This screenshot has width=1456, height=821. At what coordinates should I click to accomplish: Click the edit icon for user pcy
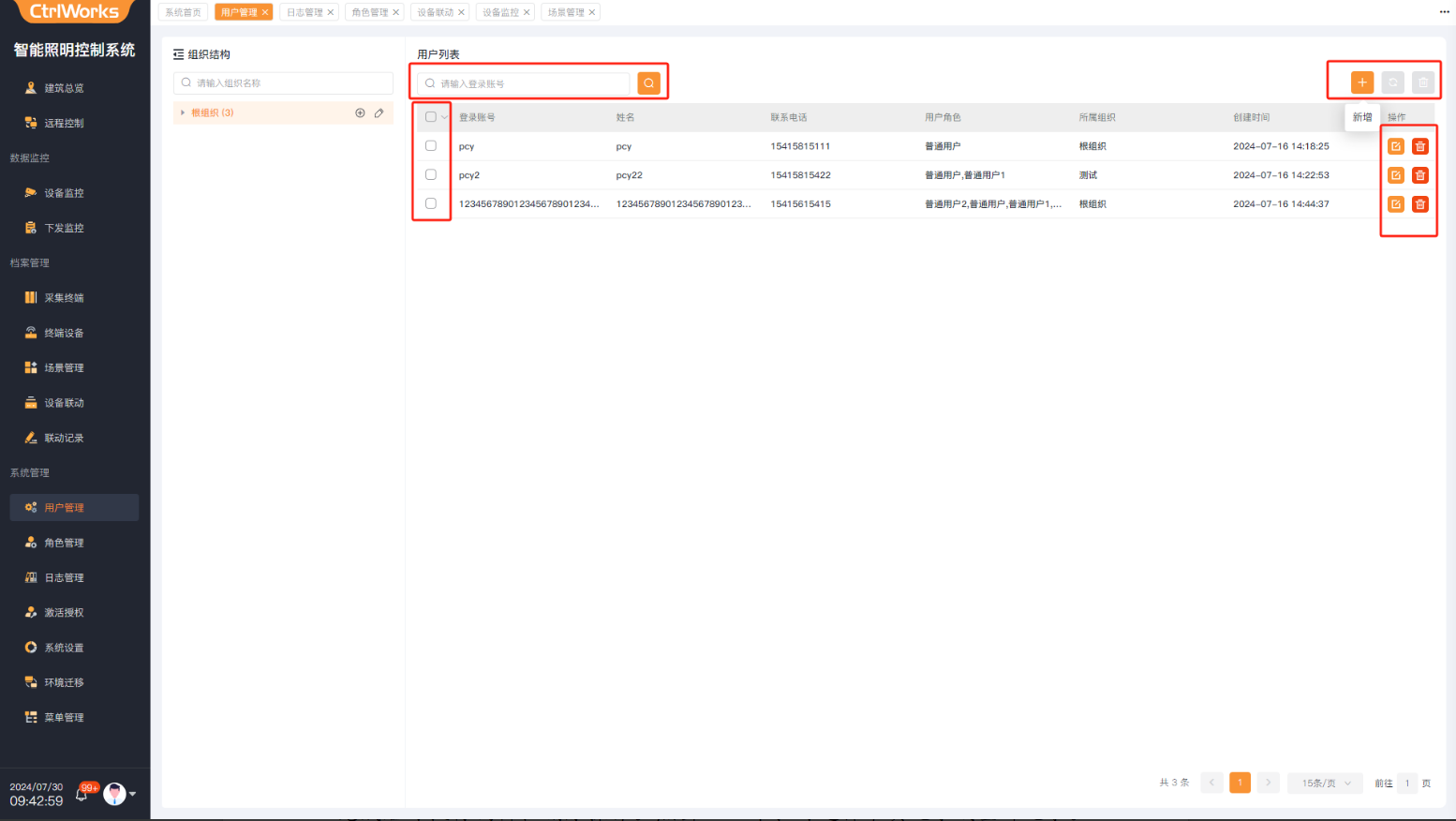(x=1395, y=146)
